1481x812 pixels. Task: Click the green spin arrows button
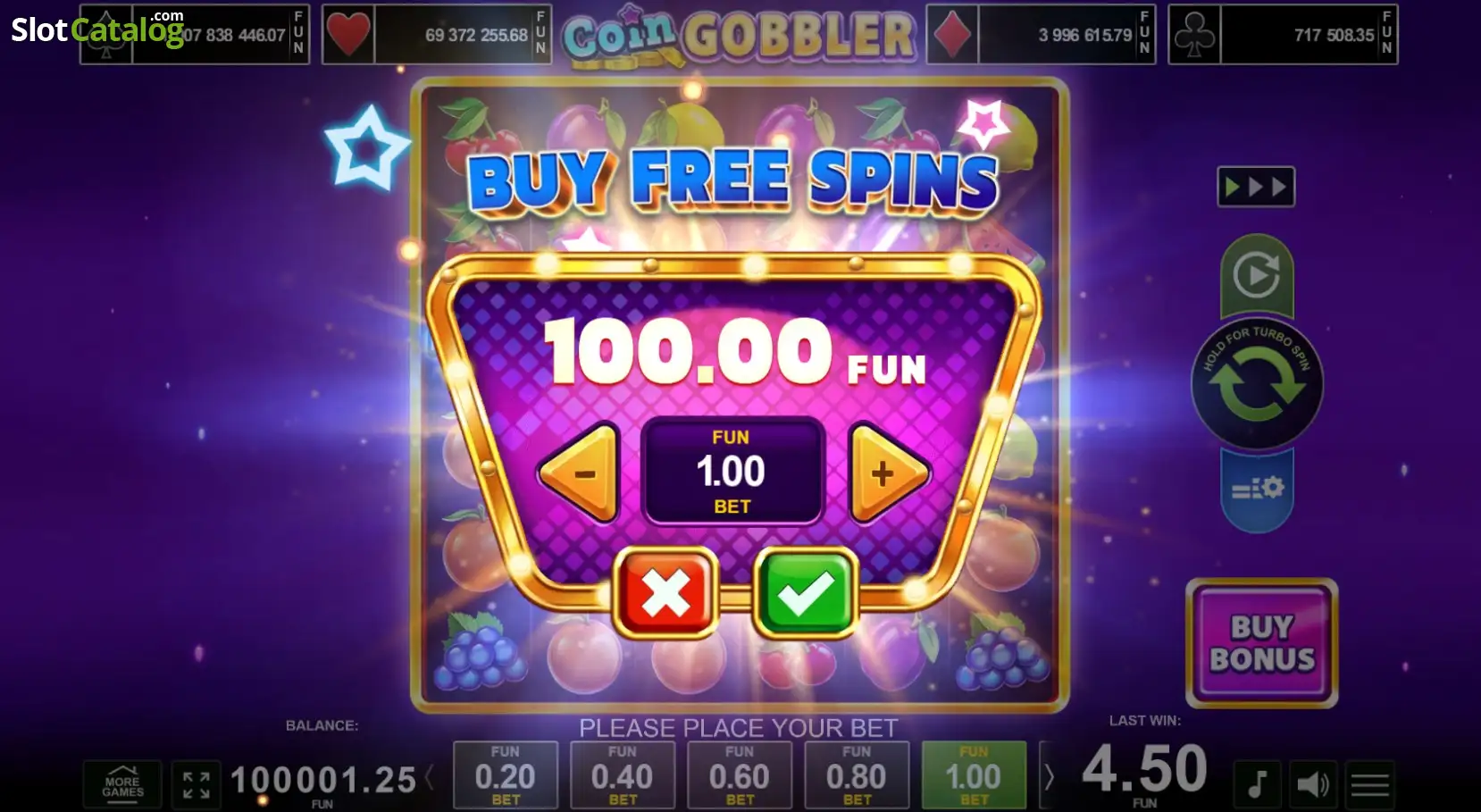tap(1257, 384)
